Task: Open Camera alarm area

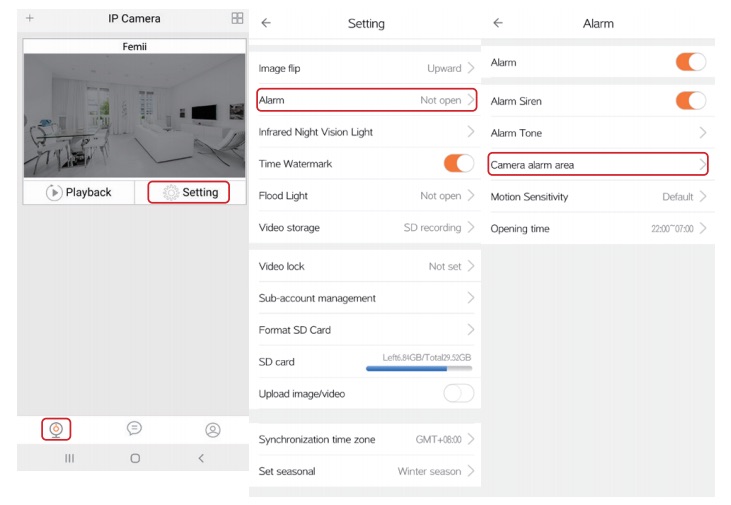Action: point(598,164)
